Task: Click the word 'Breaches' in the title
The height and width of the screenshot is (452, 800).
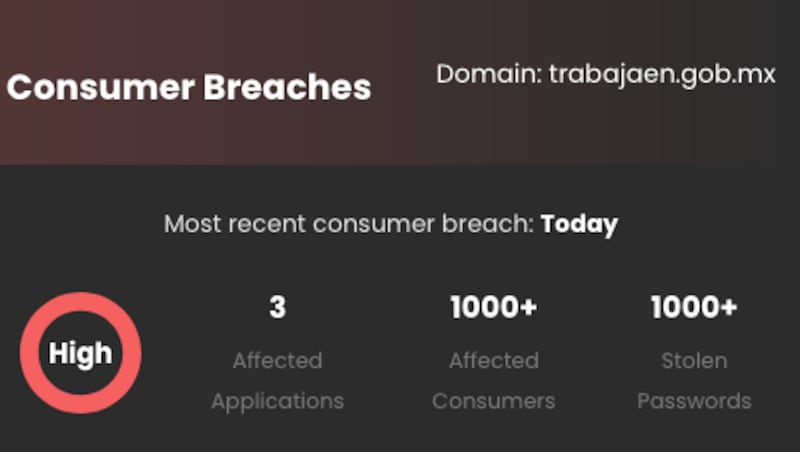Action: tap(287, 87)
